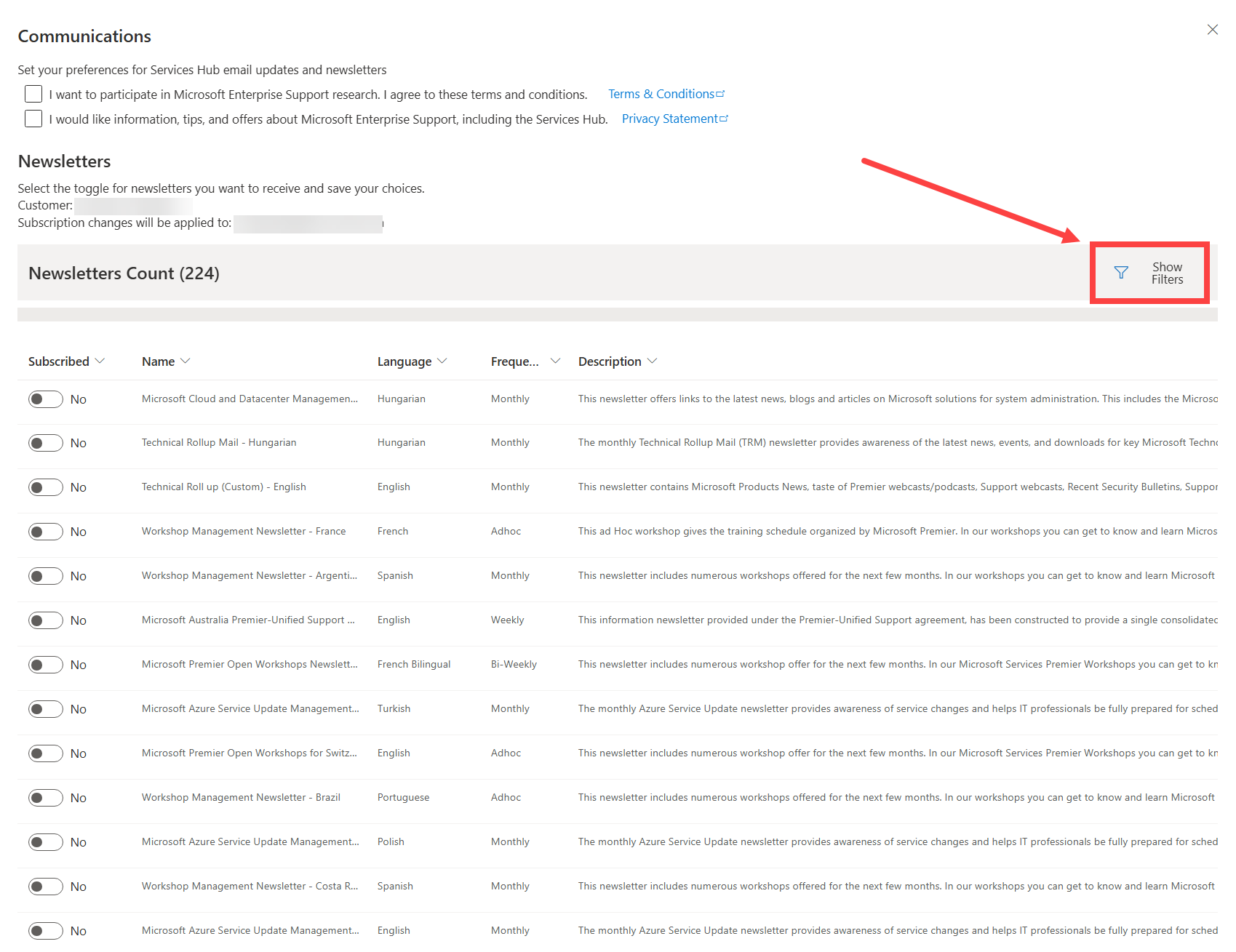Open Show Filters button
This screenshot has height=952, width=1236.
click(x=1149, y=273)
